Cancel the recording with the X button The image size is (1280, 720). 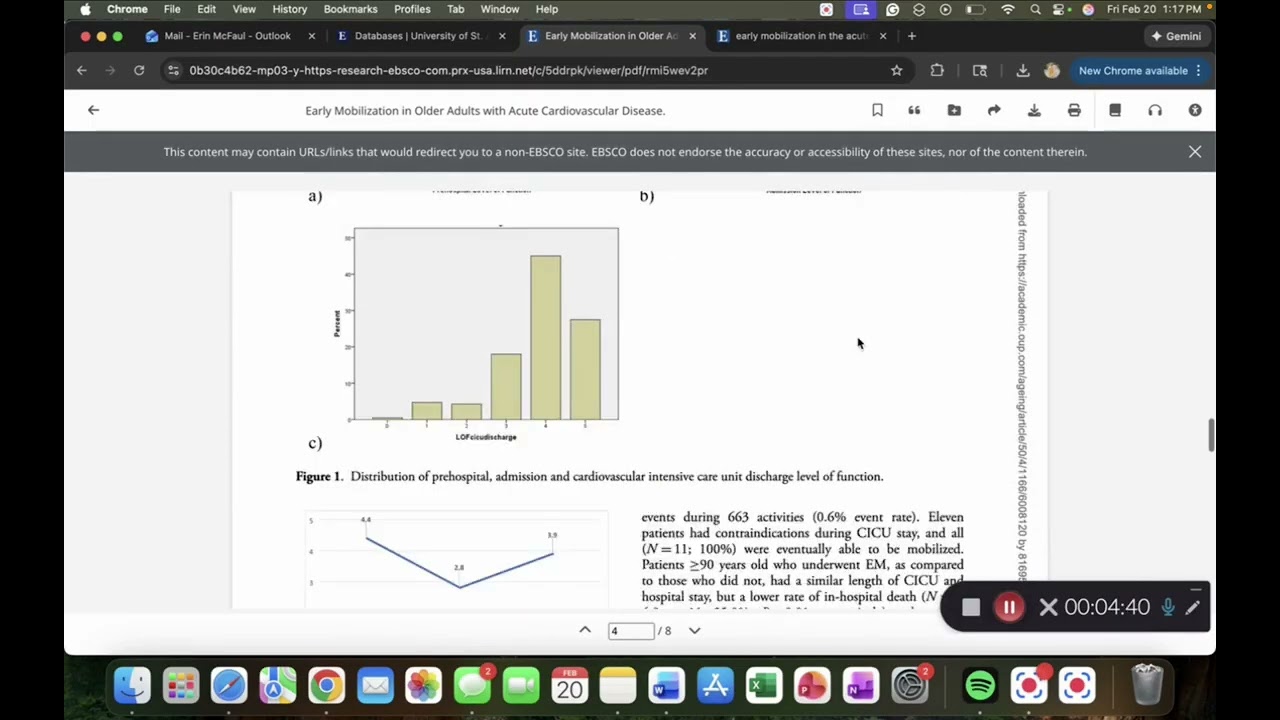click(x=1048, y=607)
